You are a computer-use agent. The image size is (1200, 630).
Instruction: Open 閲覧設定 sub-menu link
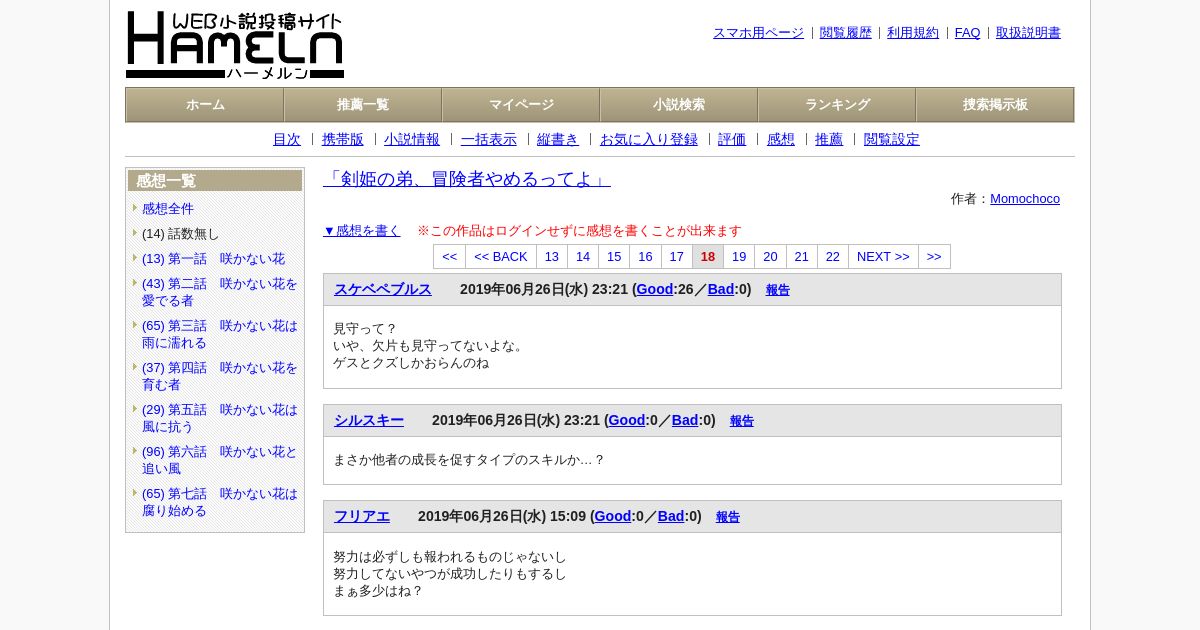(892, 139)
